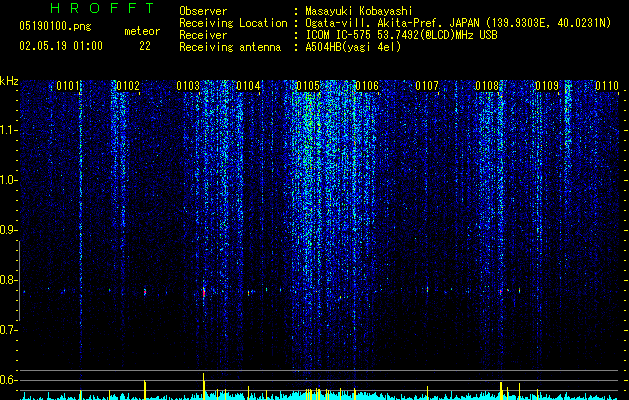Click the Observer field label
629x400 pixels.
tap(203, 11)
